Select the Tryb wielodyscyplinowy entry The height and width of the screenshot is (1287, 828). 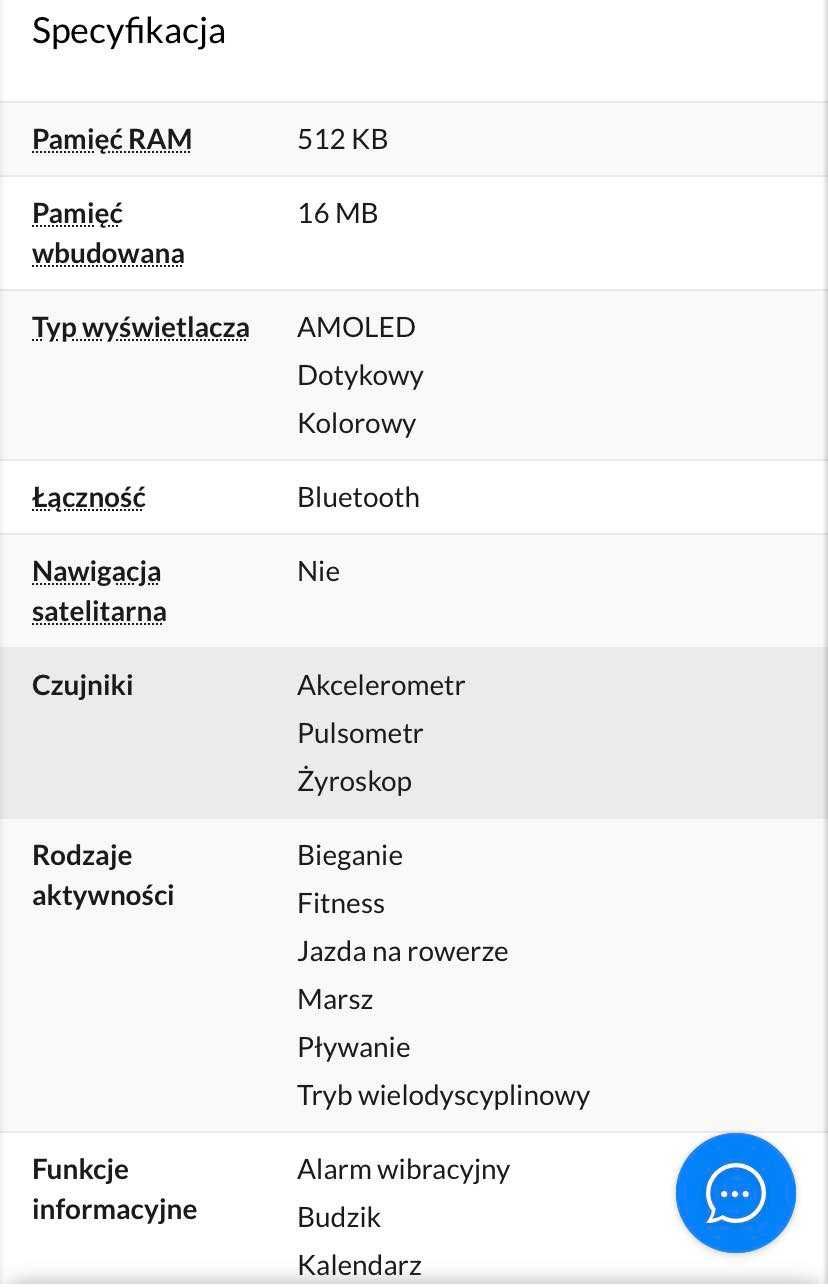444,1095
